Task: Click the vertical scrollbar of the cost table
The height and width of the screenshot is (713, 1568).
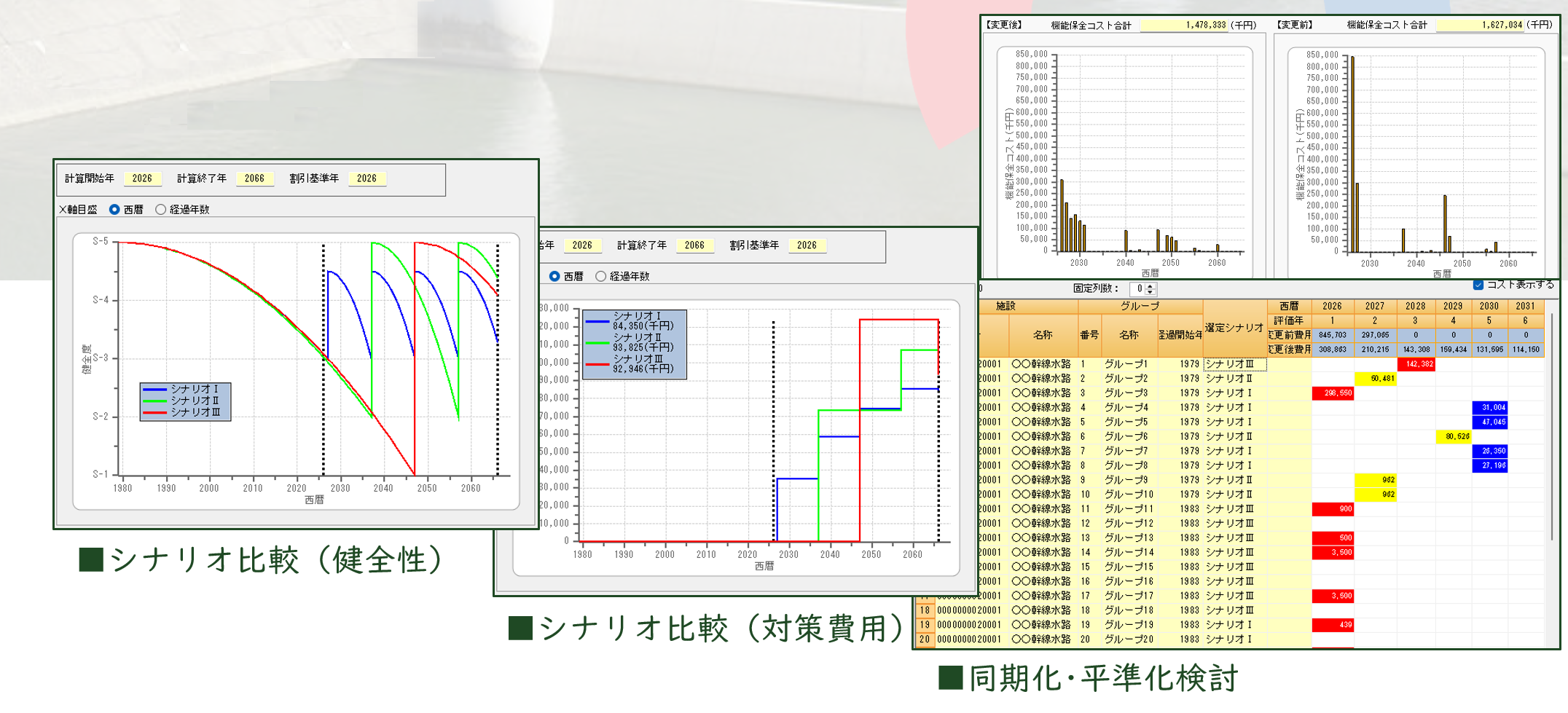Action: point(1552,437)
